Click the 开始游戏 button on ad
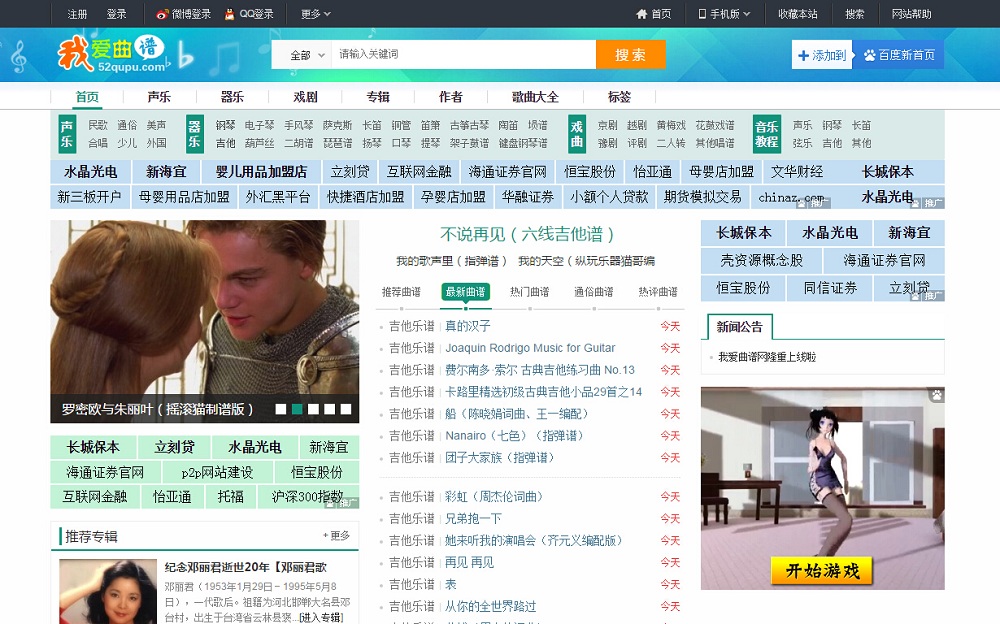The image size is (1000, 624). [x=822, y=570]
